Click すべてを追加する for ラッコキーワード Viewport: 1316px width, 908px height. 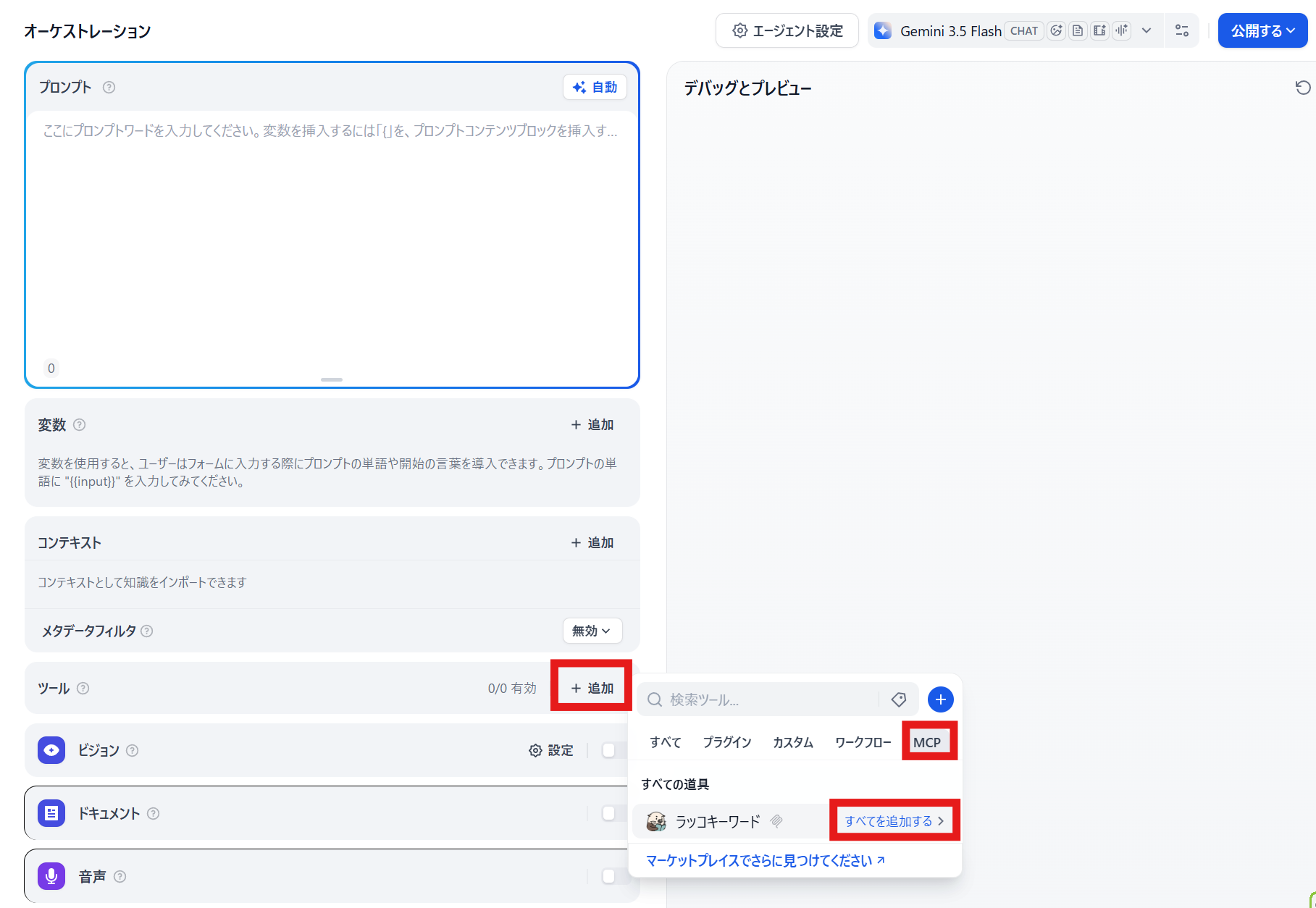point(894,821)
